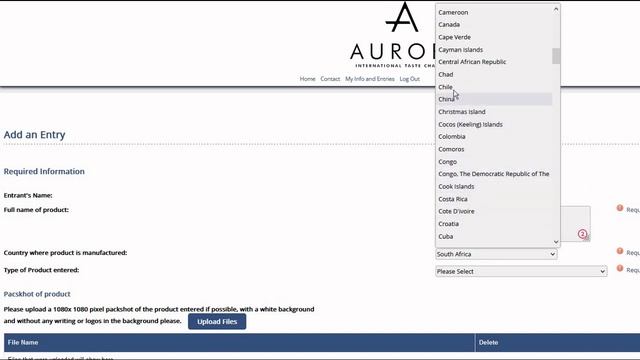The width and height of the screenshot is (640, 360).
Task: Open Type of Product Please Select dropdown
Action: 521,271
